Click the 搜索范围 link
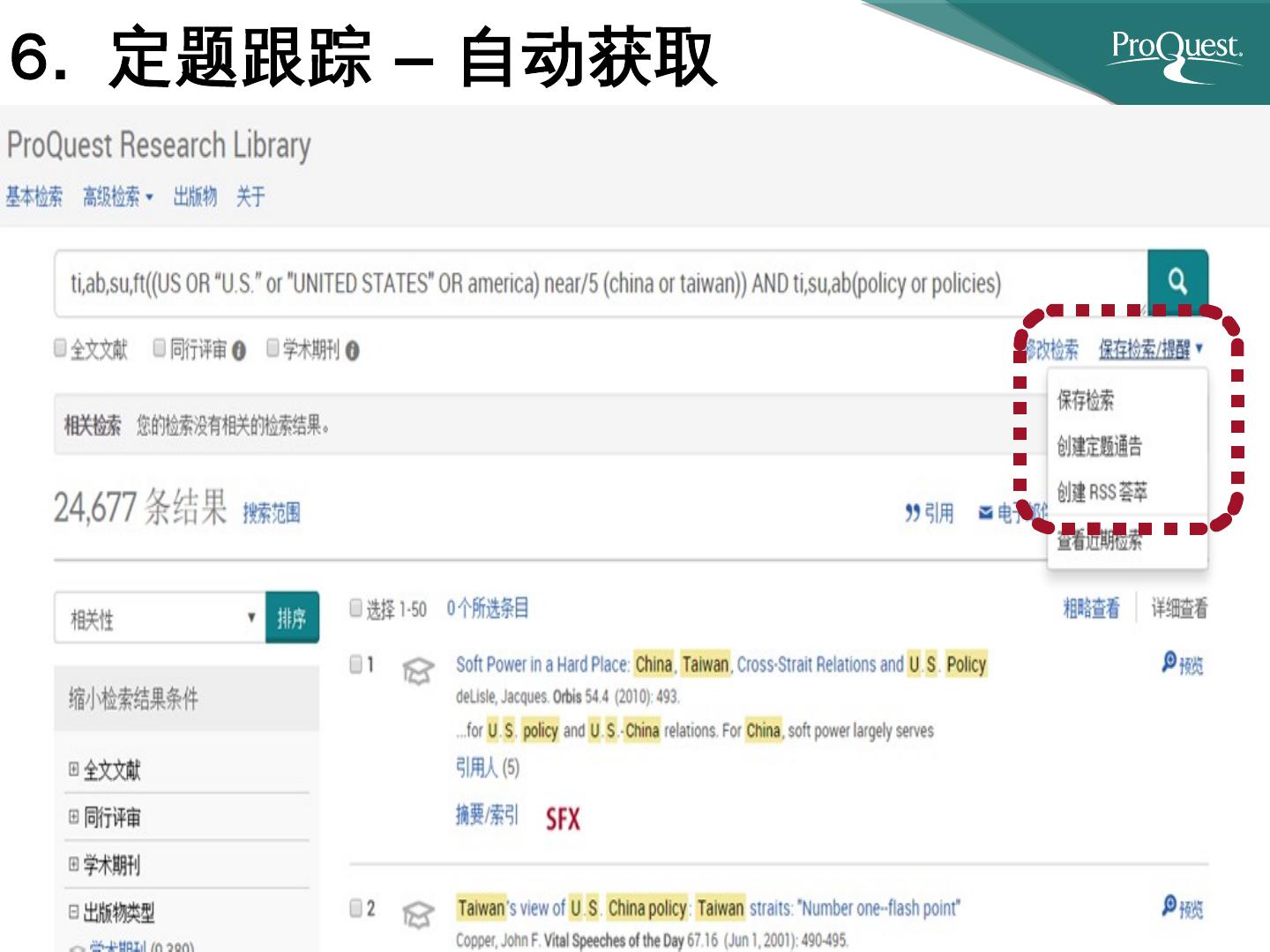This screenshot has width=1270, height=952. [x=272, y=513]
